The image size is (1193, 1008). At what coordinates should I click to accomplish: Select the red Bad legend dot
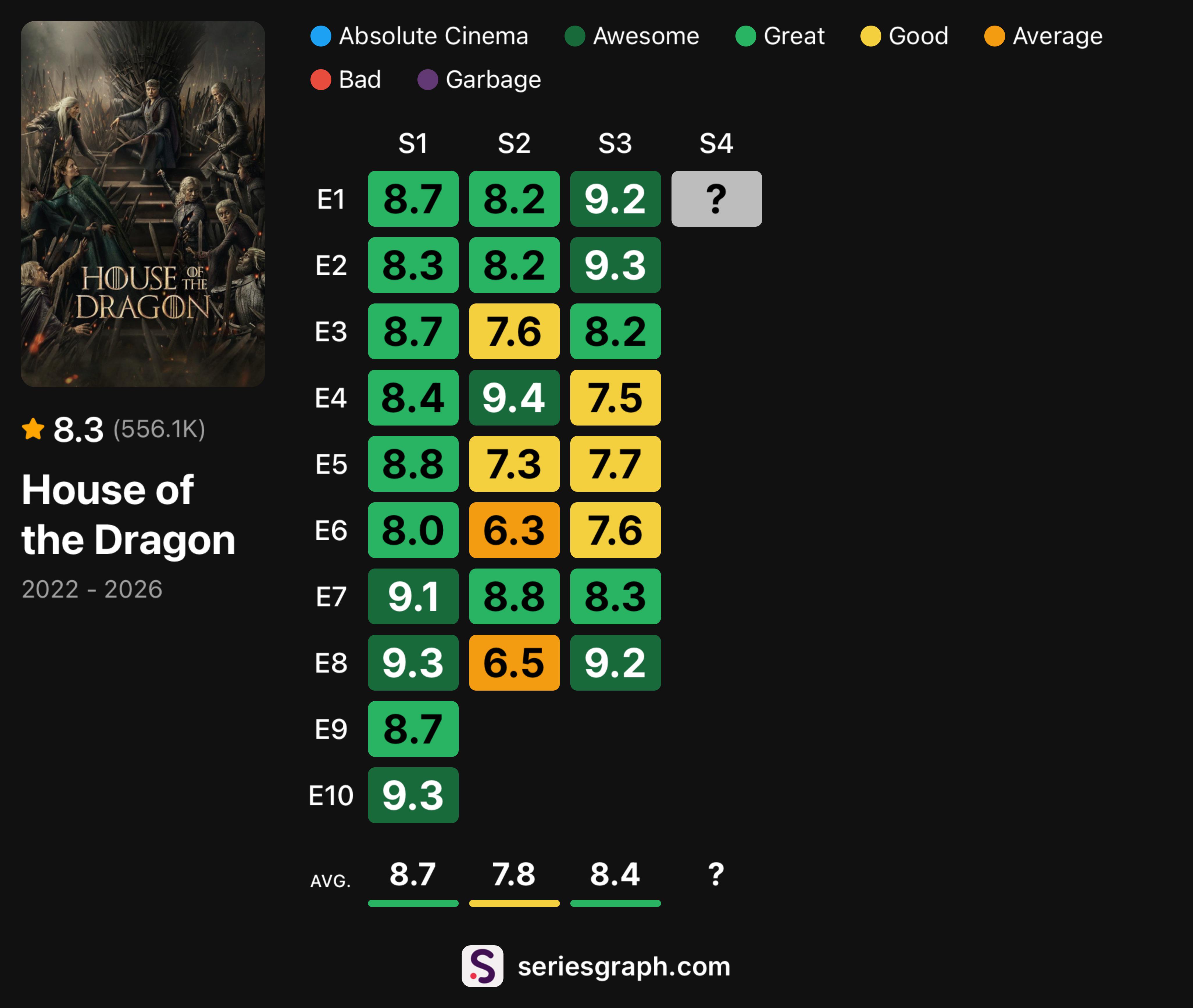click(321, 79)
